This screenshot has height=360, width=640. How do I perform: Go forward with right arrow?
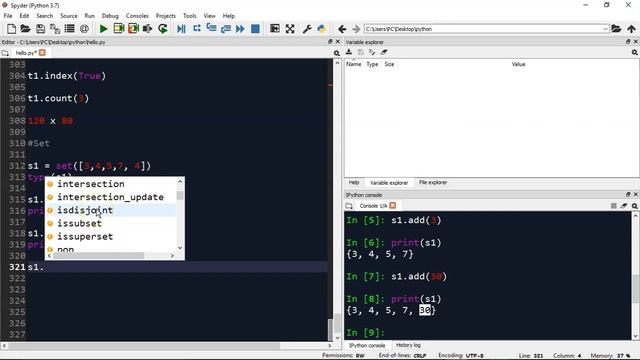(356, 29)
